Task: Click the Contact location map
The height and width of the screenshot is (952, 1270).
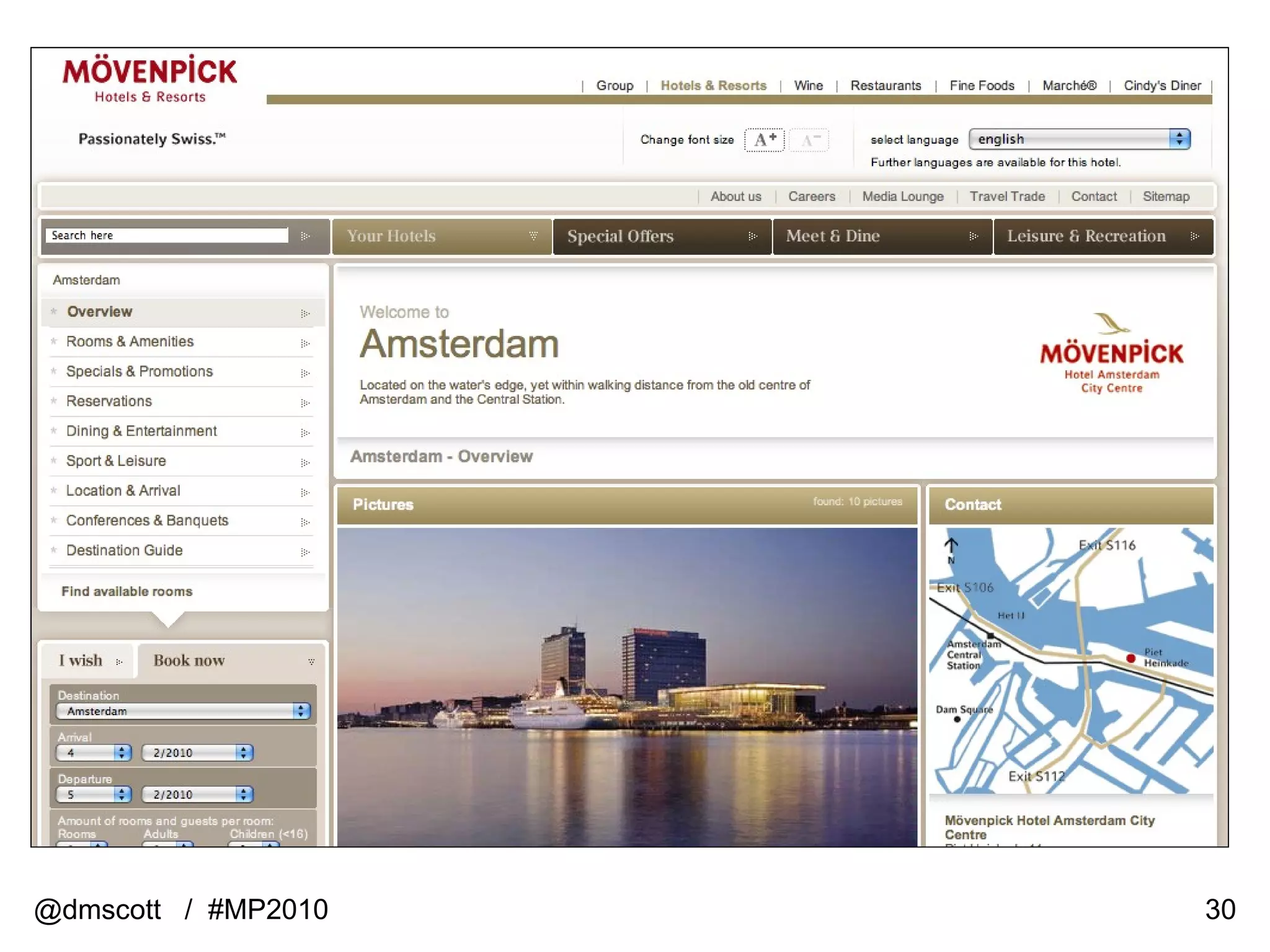Action: 1071,661
